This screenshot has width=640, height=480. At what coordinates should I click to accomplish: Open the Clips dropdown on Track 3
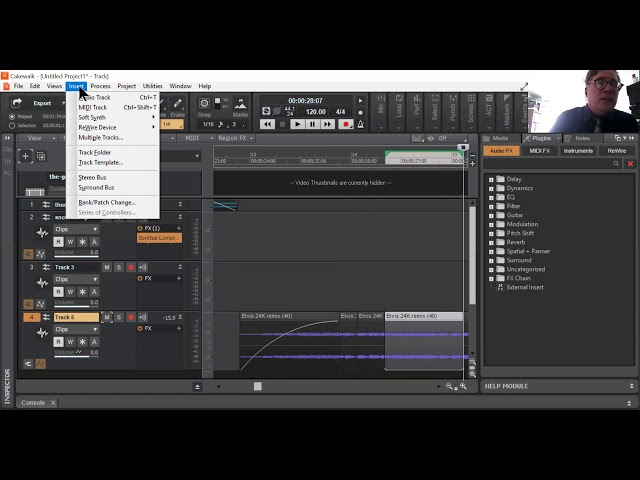pos(76,279)
